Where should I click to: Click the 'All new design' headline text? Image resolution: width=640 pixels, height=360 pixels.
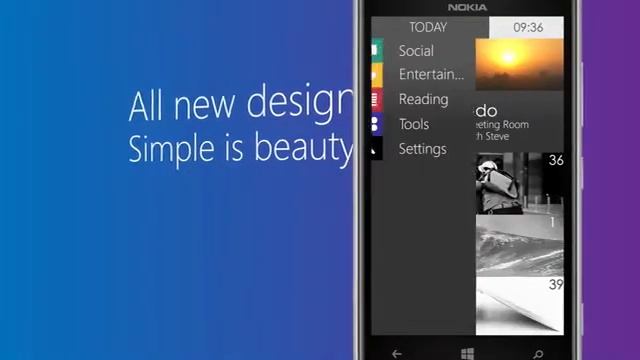(241, 104)
